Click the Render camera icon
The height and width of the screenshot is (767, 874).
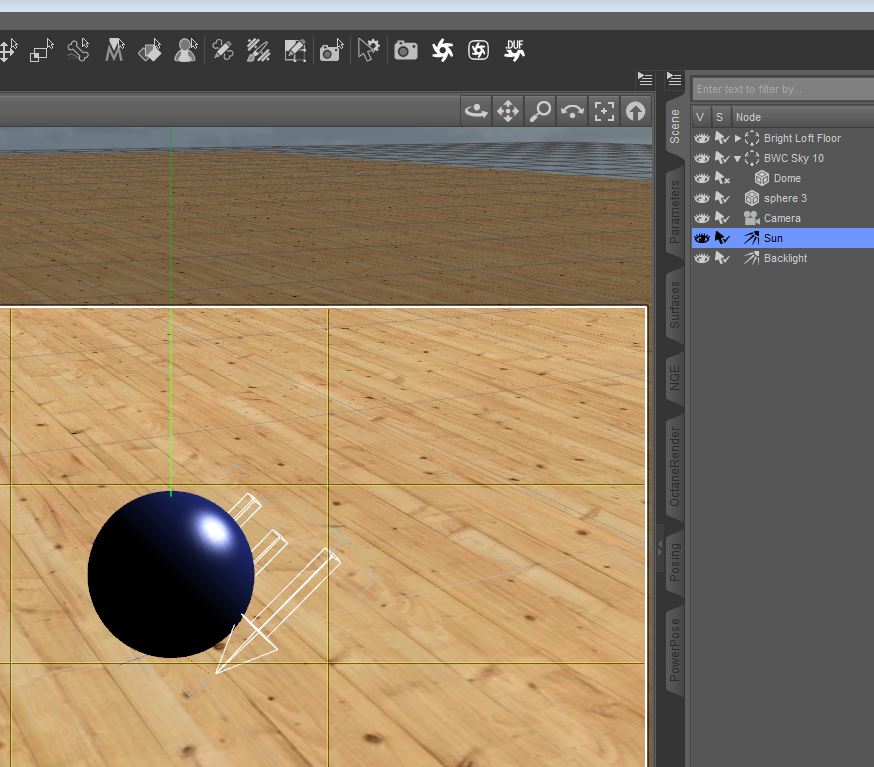(406, 50)
